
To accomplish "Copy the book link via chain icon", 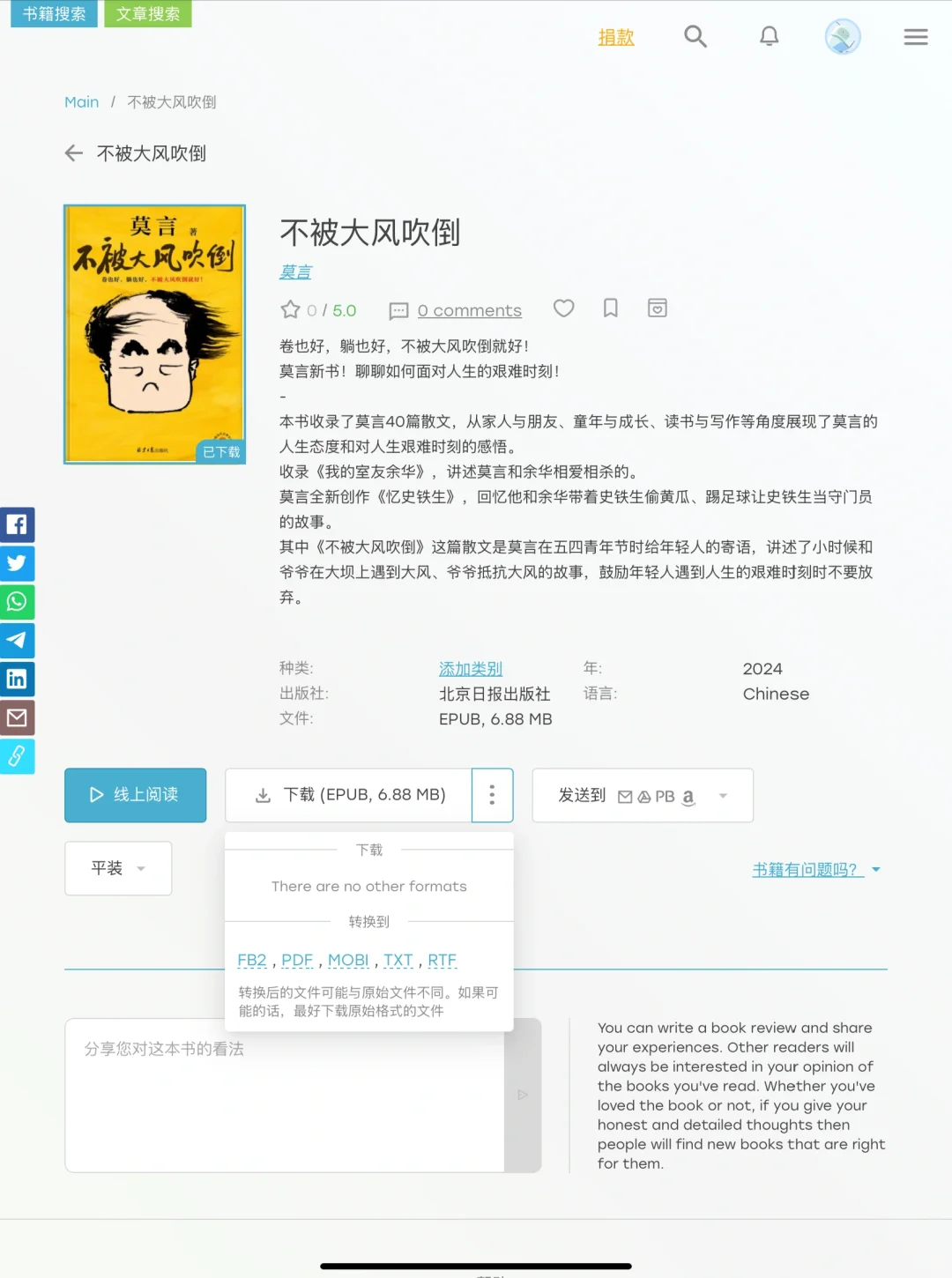I will pos(17,756).
